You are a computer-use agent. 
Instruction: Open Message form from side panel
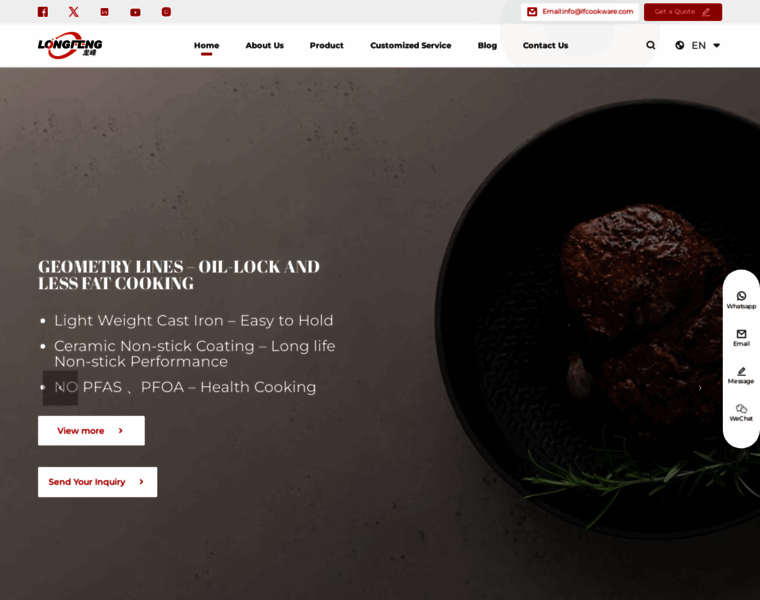point(741,376)
